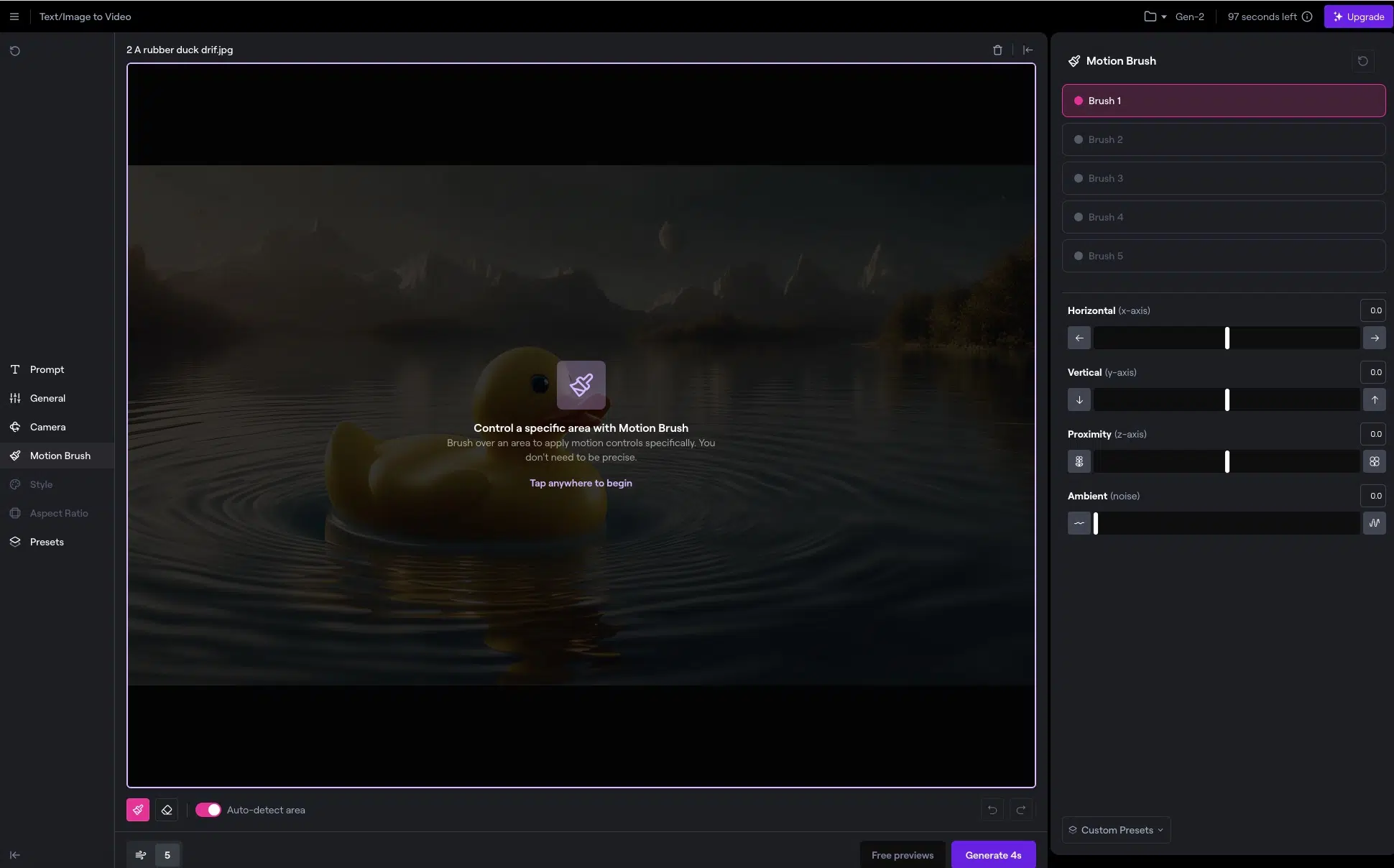
Task: Click the Proximity z-axis slider handle
Action: tap(1227, 461)
